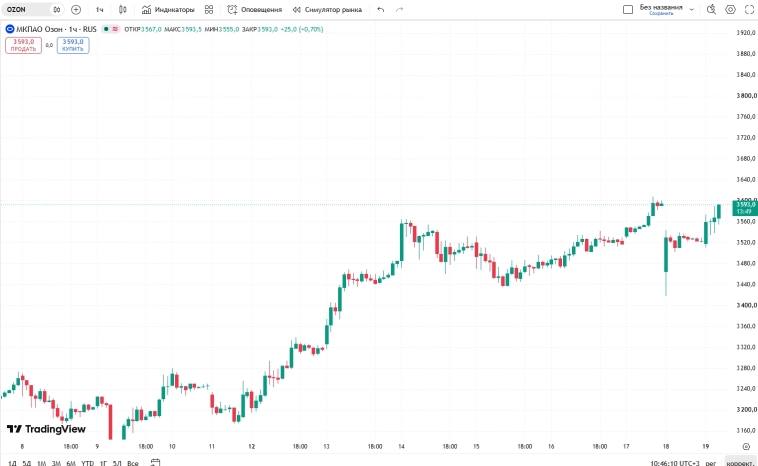Open the indicator templates grid icon
Viewport: 758px width, 466px height.
coord(209,10)
